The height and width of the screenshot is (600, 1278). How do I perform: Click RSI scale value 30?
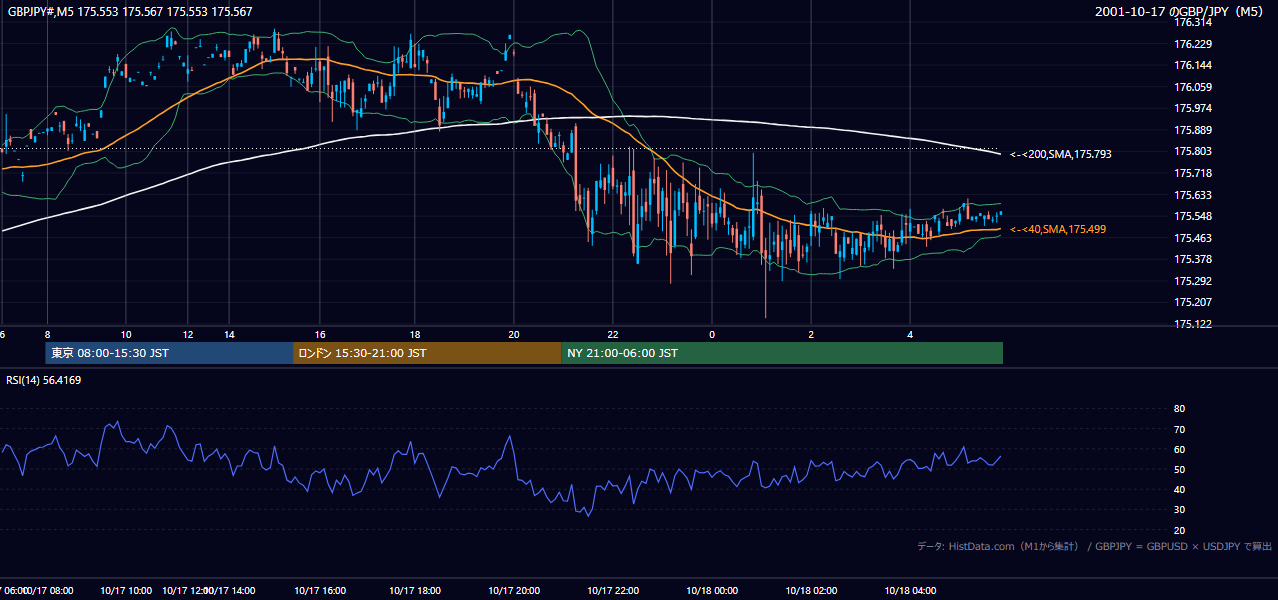[1179, 510]
